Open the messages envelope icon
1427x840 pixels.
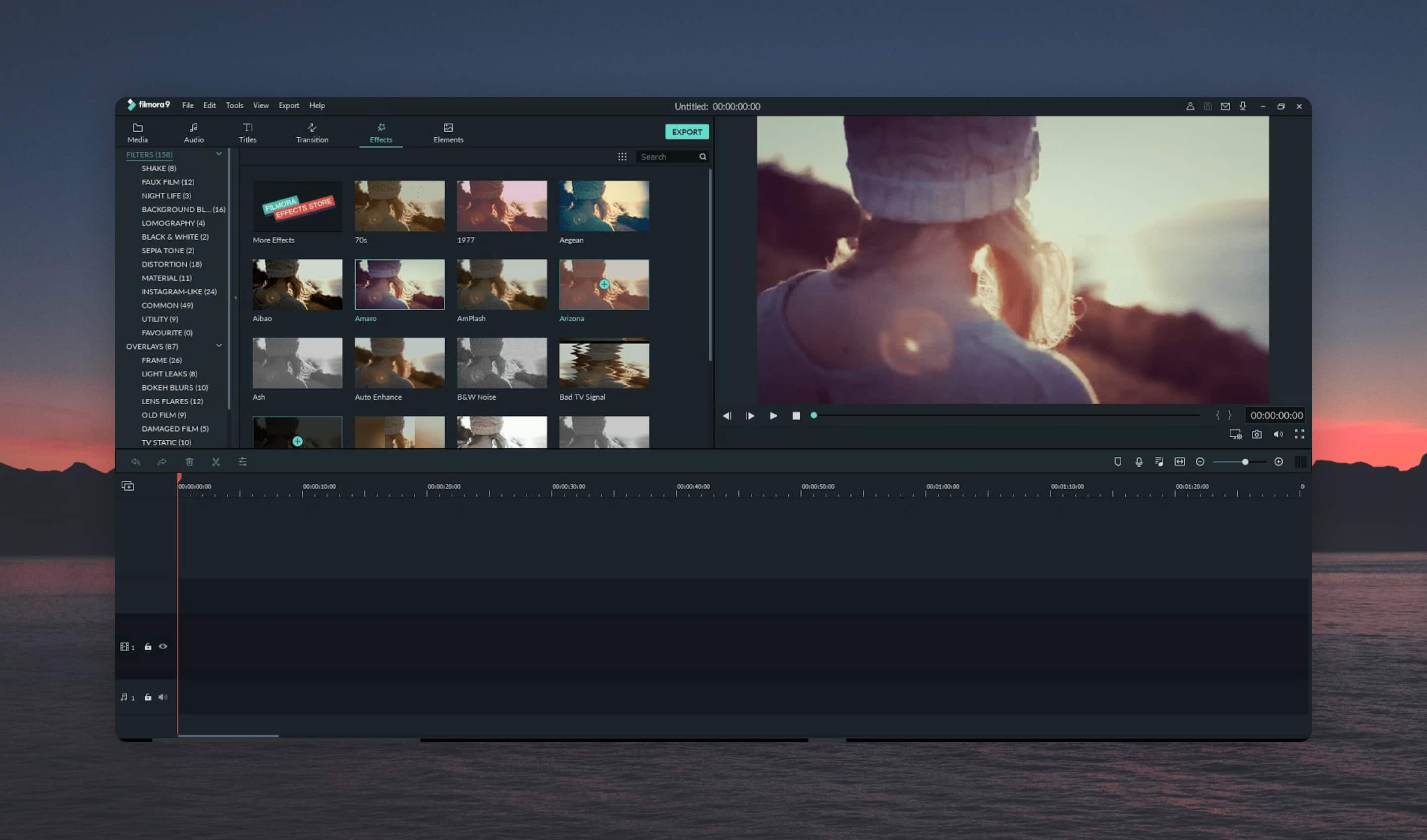tap(1225, 106)
